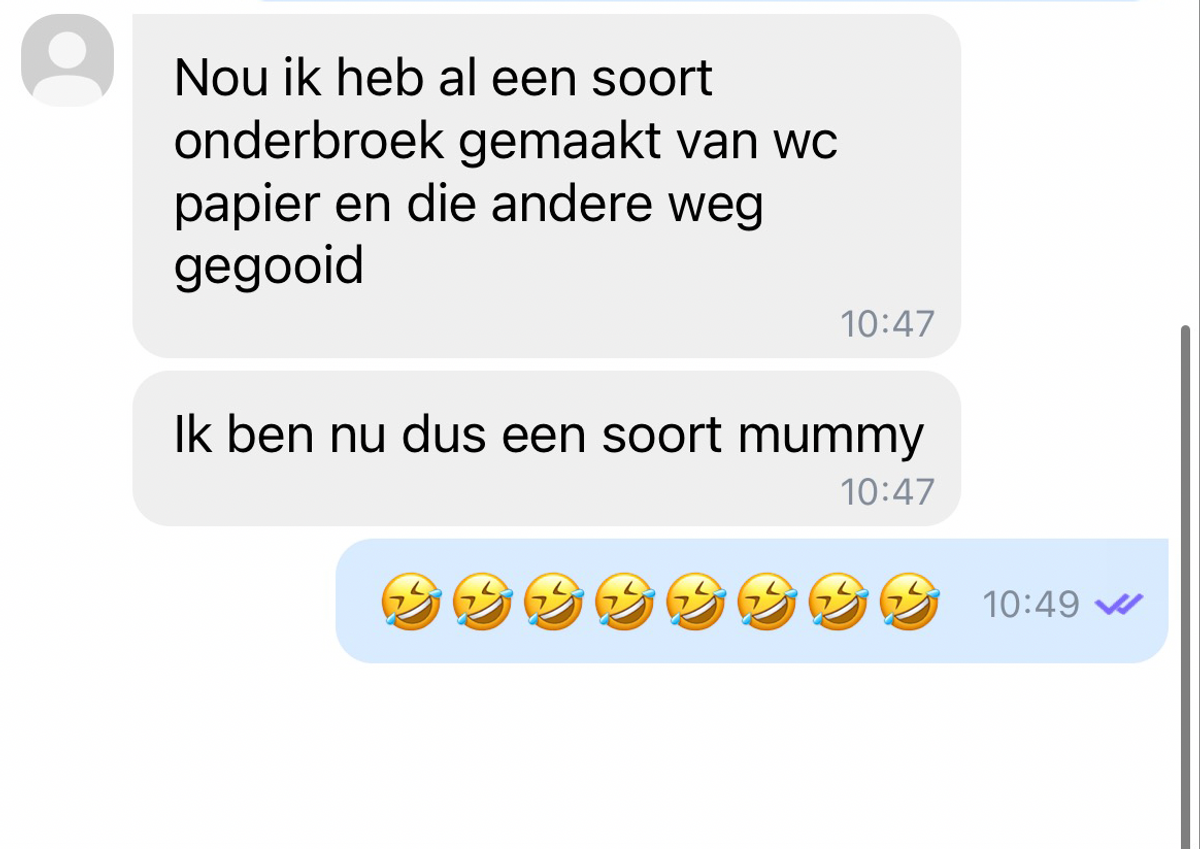
Task: Click the word 'onderbroek' in the message
Action: pyautogui.click(x=309, y=141)
